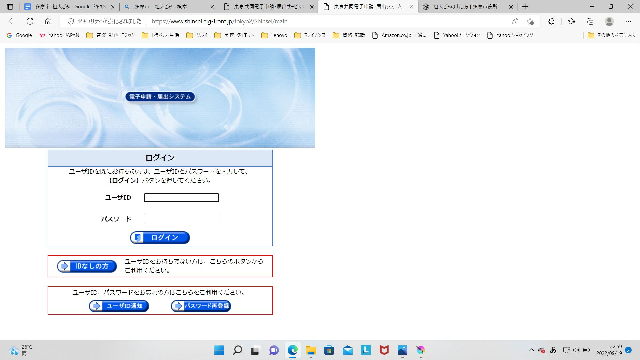640x360 pixels.
Task: Focus the ユーザID input field
Action: click(x=181, y=198)
